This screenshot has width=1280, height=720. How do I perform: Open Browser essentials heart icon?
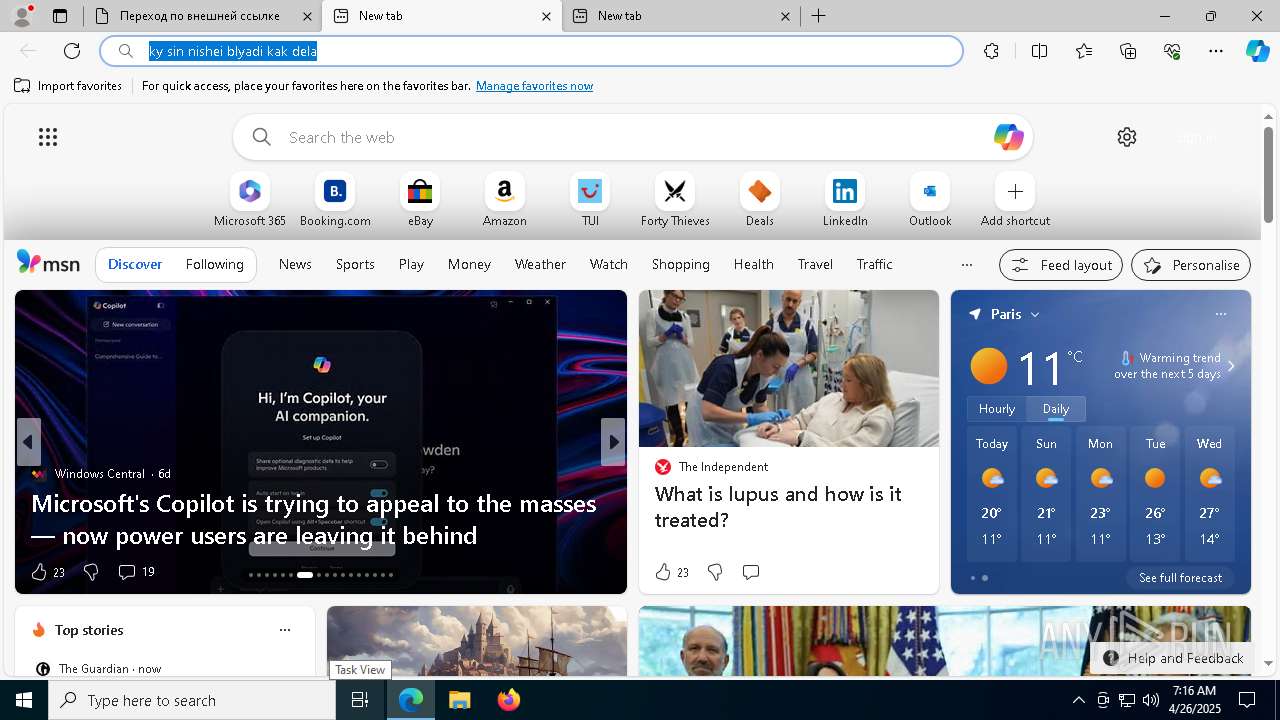coord(1172,51)
